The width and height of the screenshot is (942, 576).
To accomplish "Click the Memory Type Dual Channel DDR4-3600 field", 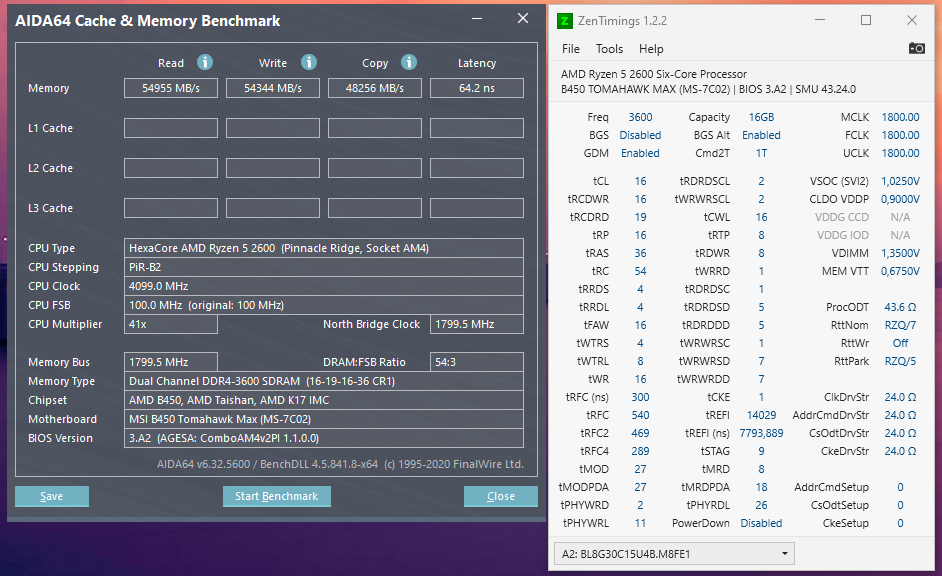I will coord(324,381).
